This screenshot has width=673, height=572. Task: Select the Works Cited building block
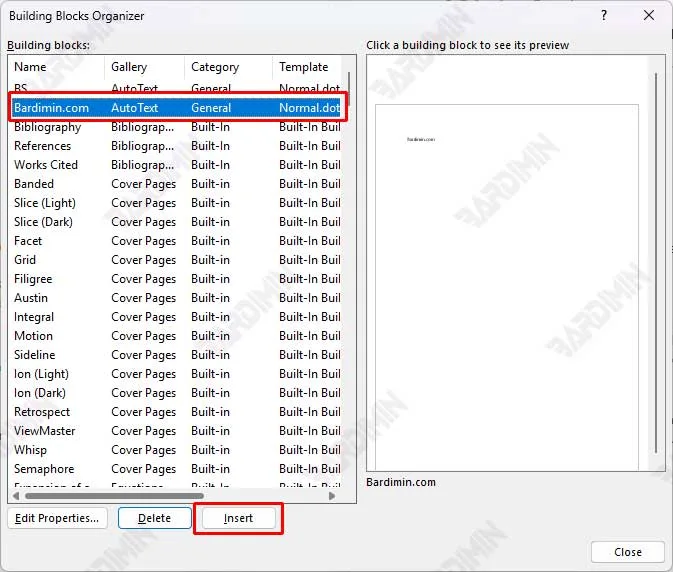pos(176,165)
